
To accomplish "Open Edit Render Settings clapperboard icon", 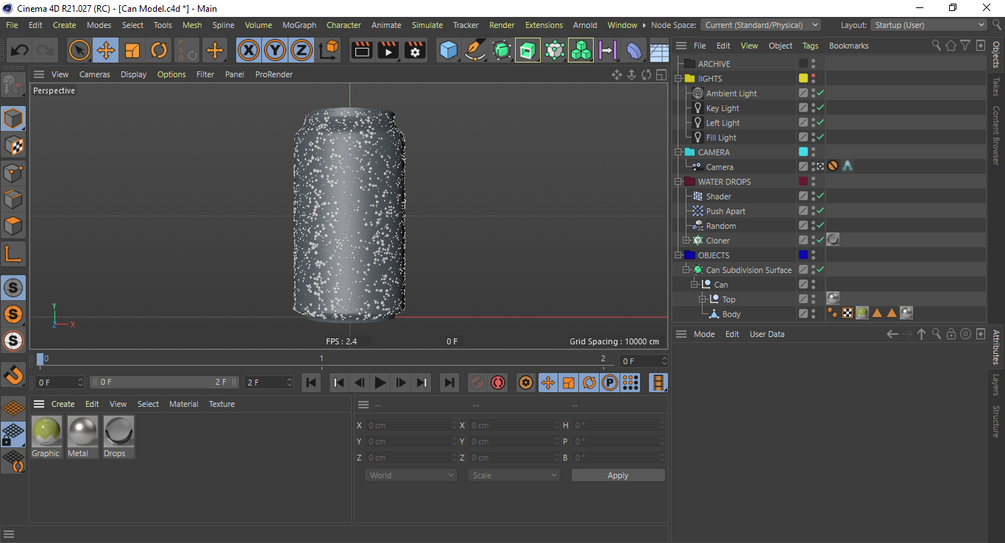I will click(x=415, y=50).
